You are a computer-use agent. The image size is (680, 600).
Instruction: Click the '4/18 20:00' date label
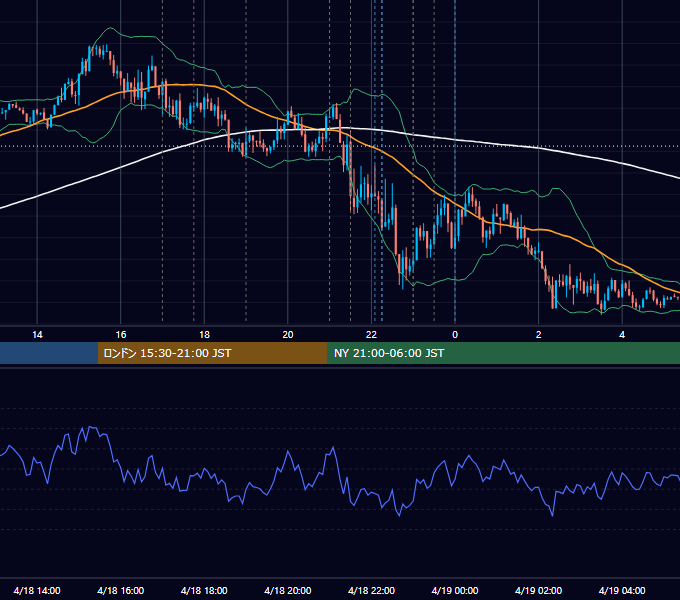coord(288,590)
